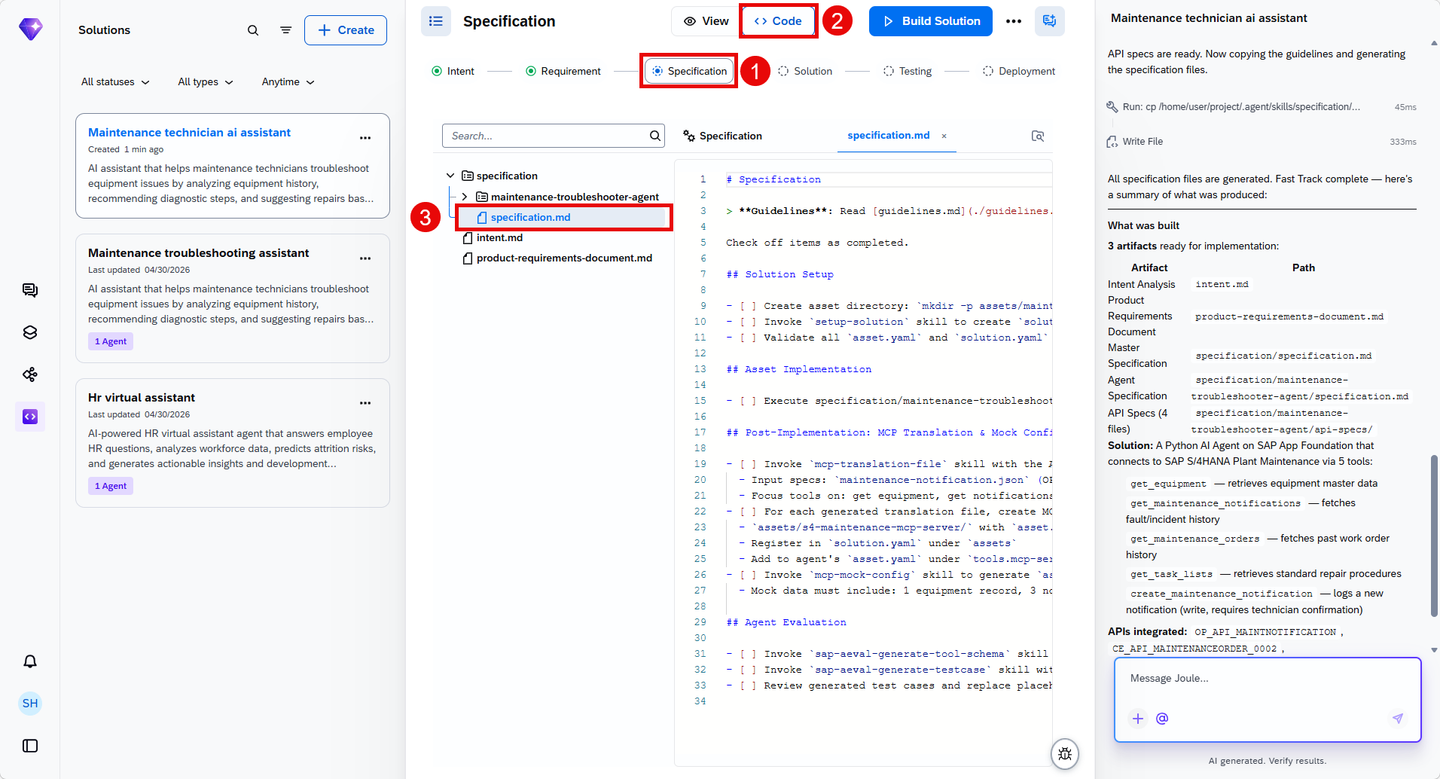Go to the Deployment step
This screenshot has height=779, width=1440.
(x=1019, y=71)
